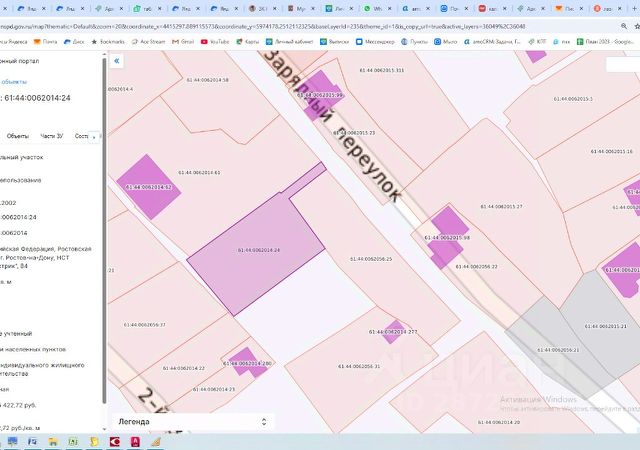Open blue monitor icon in taskbar

point(12,441)
